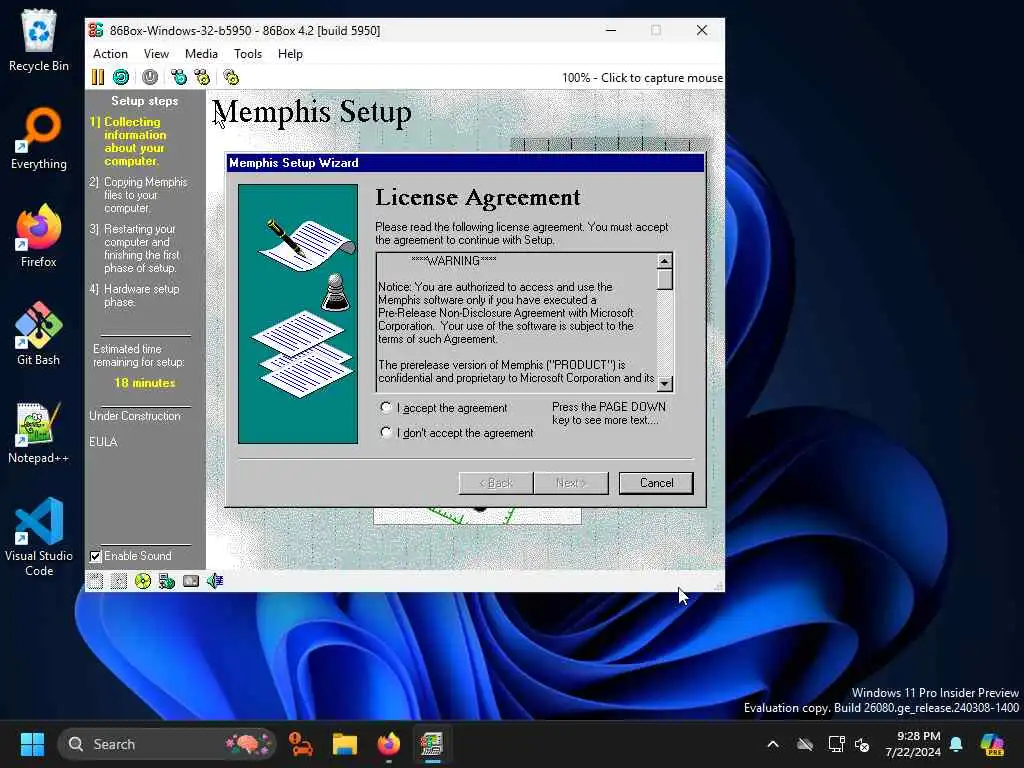The width and height of the screenshot is (1024, 768).
Task: Click the teal hard reset icon
Action: [x=121, y=77]
